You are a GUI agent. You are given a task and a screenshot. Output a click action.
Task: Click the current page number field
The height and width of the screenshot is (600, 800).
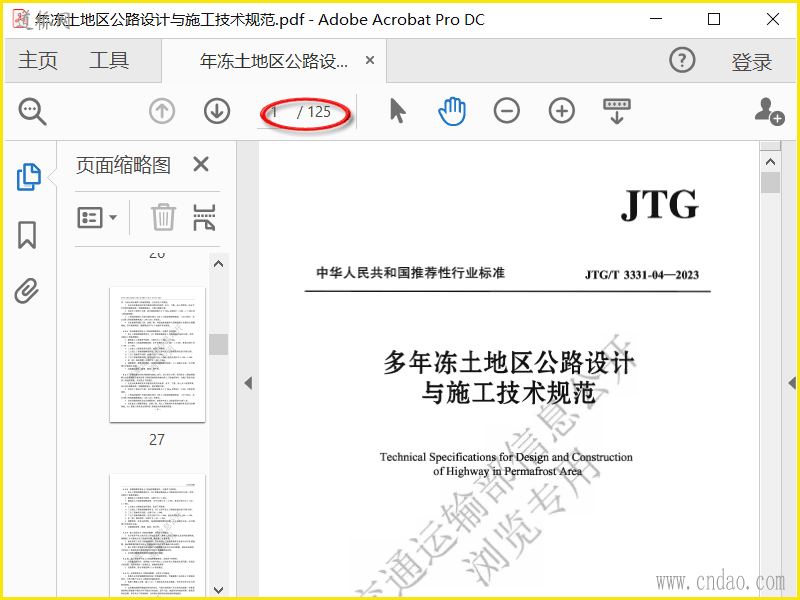pos(274,112)
